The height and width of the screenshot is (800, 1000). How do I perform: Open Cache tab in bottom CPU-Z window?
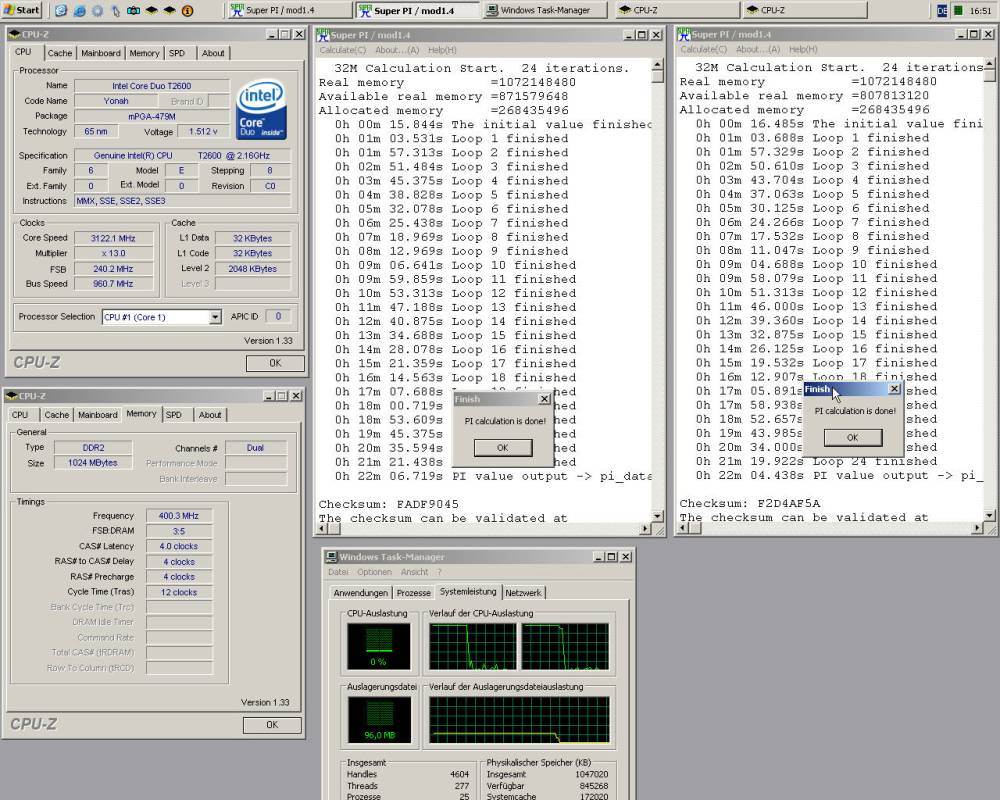[57, 415]
